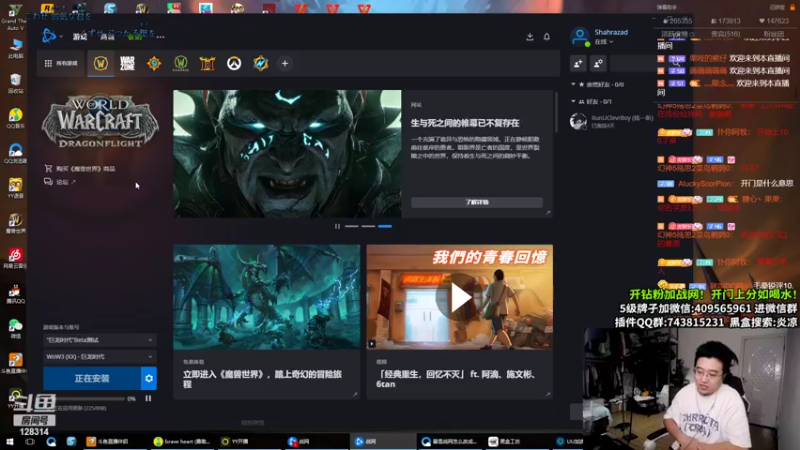The width and height of the screenshot is (800, 450).
Task: Open 黑盒工坊 taskbar item
Action: click(x=515, y=441)
